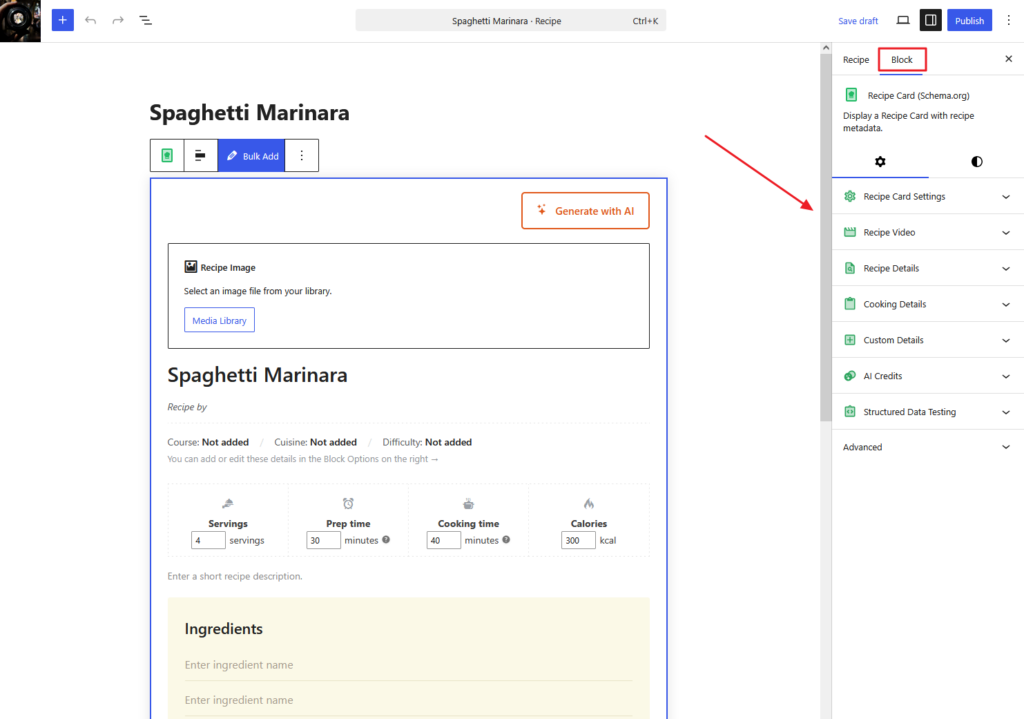Image resolution: width=1024 pixels, height=719 pixels.
Task: Edit the Prep time minutes field
Action: point(323,540)
